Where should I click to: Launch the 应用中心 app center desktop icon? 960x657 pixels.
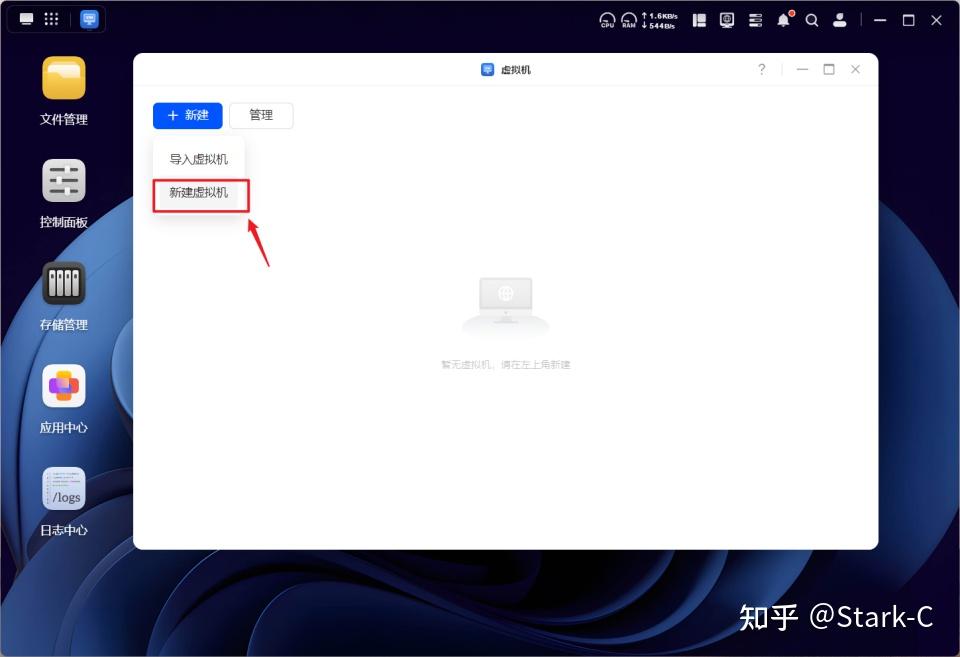64,386
